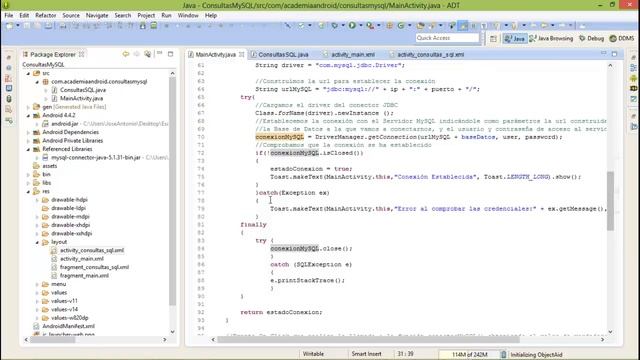Click the Package Explorer vertical scrollbar
This screenshot has width=640, height=360.
172,191
